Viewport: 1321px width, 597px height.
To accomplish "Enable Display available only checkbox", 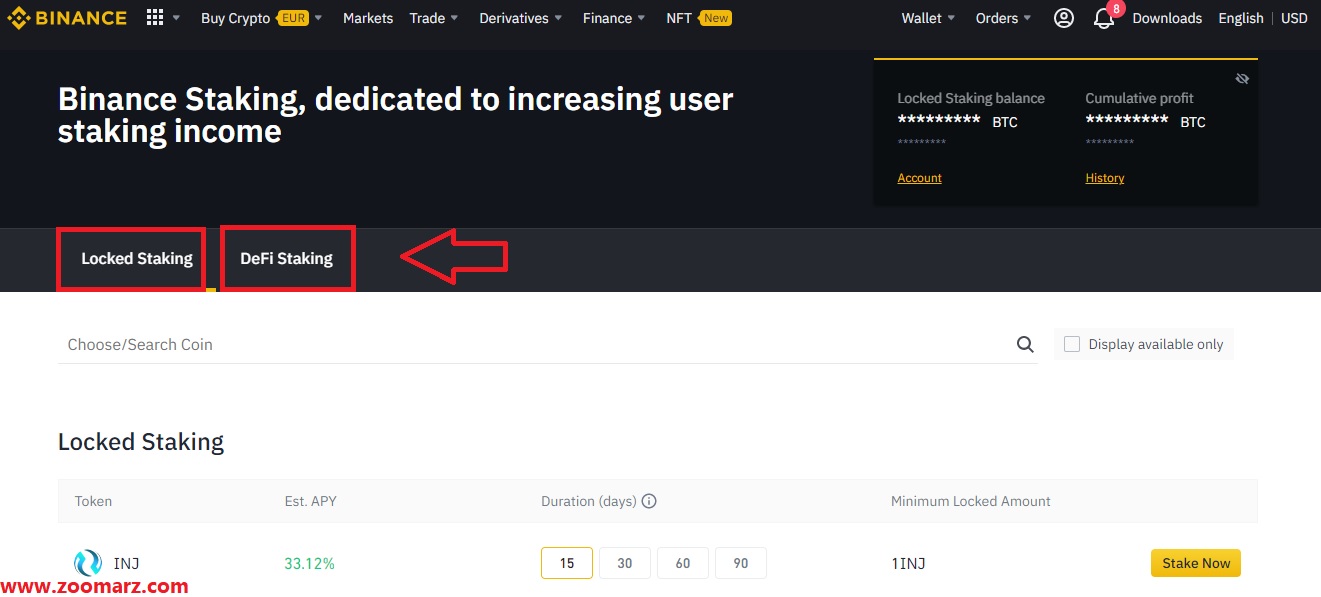I will 1072,344.
